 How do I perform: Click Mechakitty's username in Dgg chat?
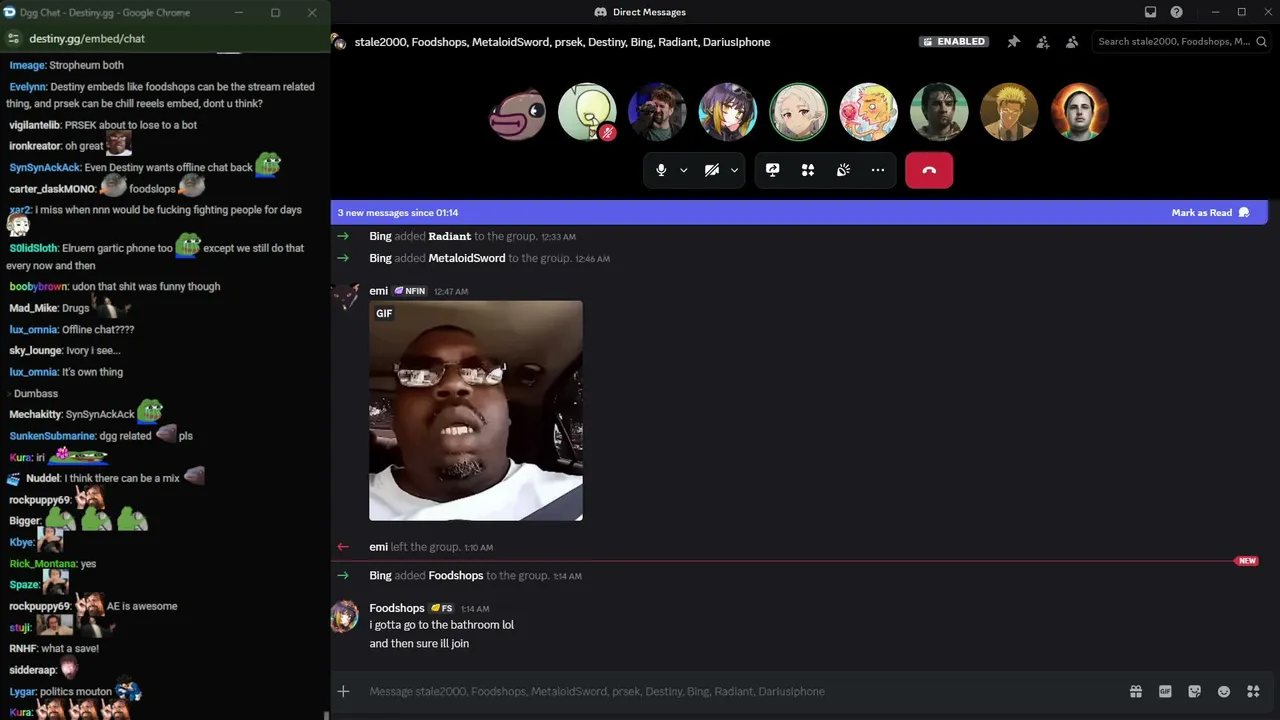[x=35, y=414]
